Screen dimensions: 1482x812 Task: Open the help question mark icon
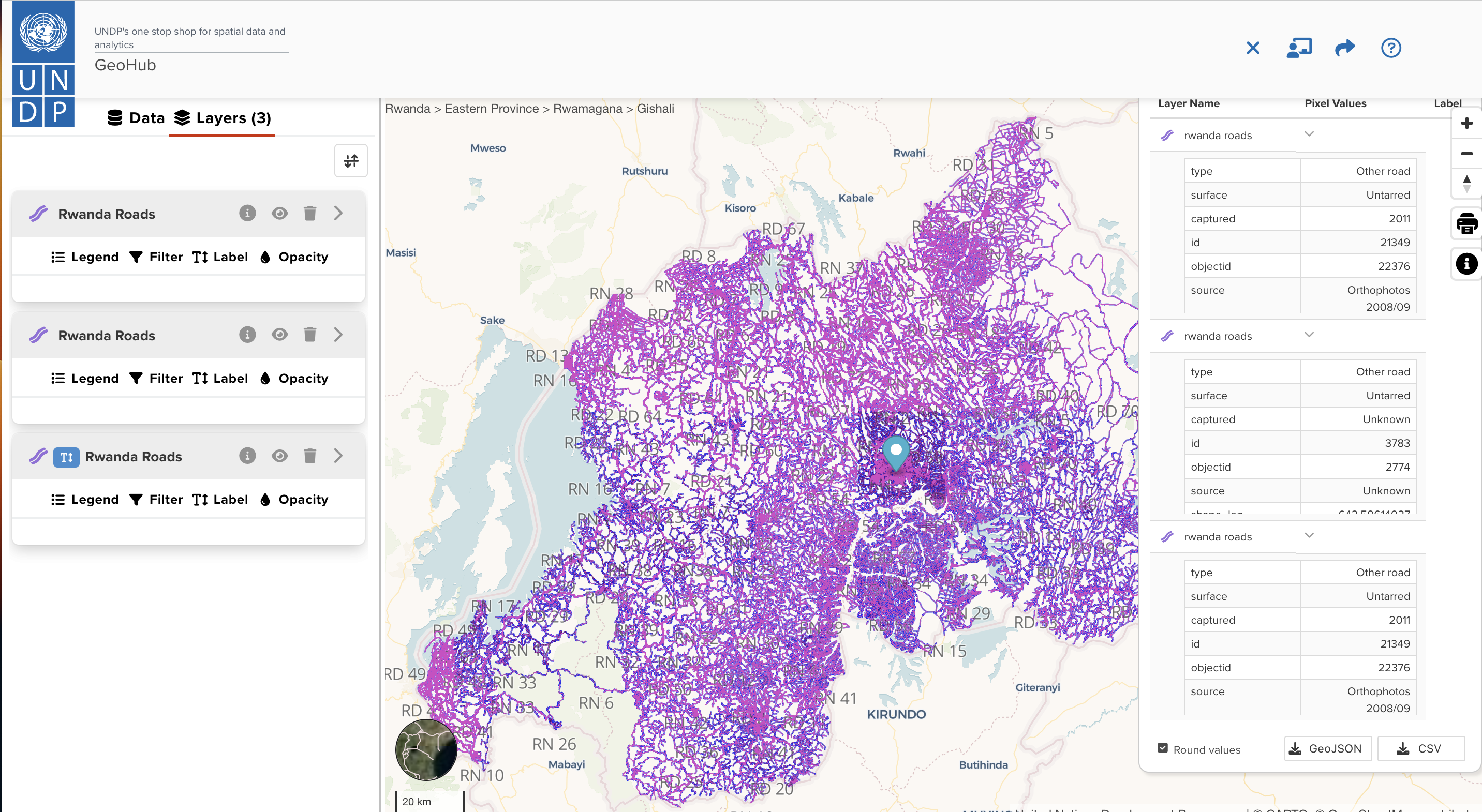tap(1390, 48)
